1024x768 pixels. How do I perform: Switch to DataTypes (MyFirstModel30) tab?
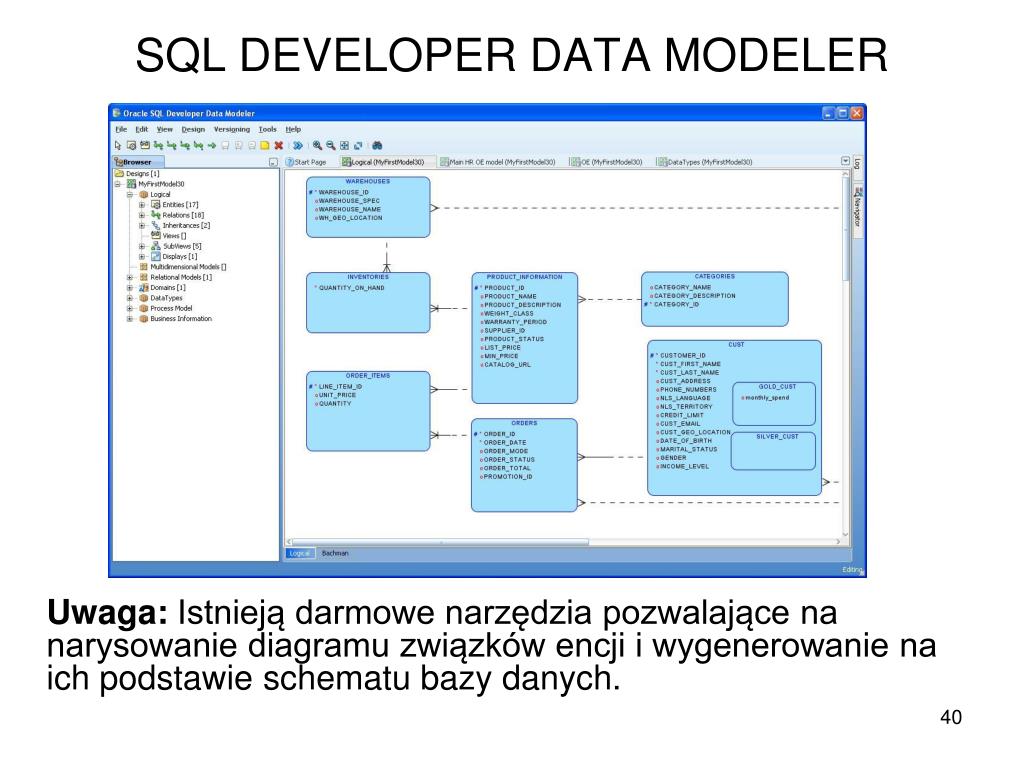click(705, 162)
